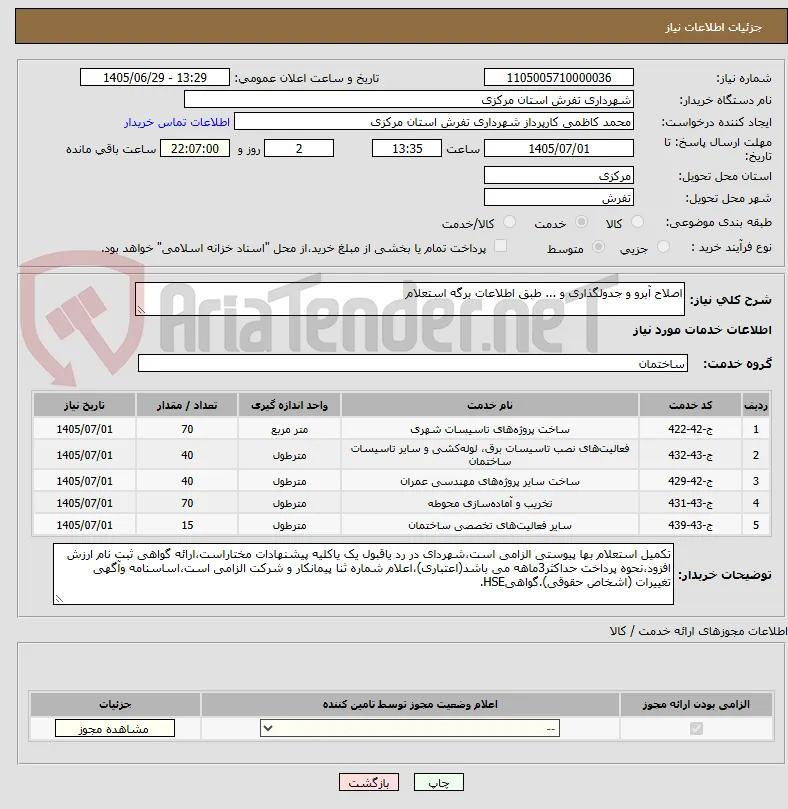The height and width of the screenshot is (809, 788).
Task: Toggle the الزامی بودن ارائه مجوز checkbox
Action: (x=696, y=729)
